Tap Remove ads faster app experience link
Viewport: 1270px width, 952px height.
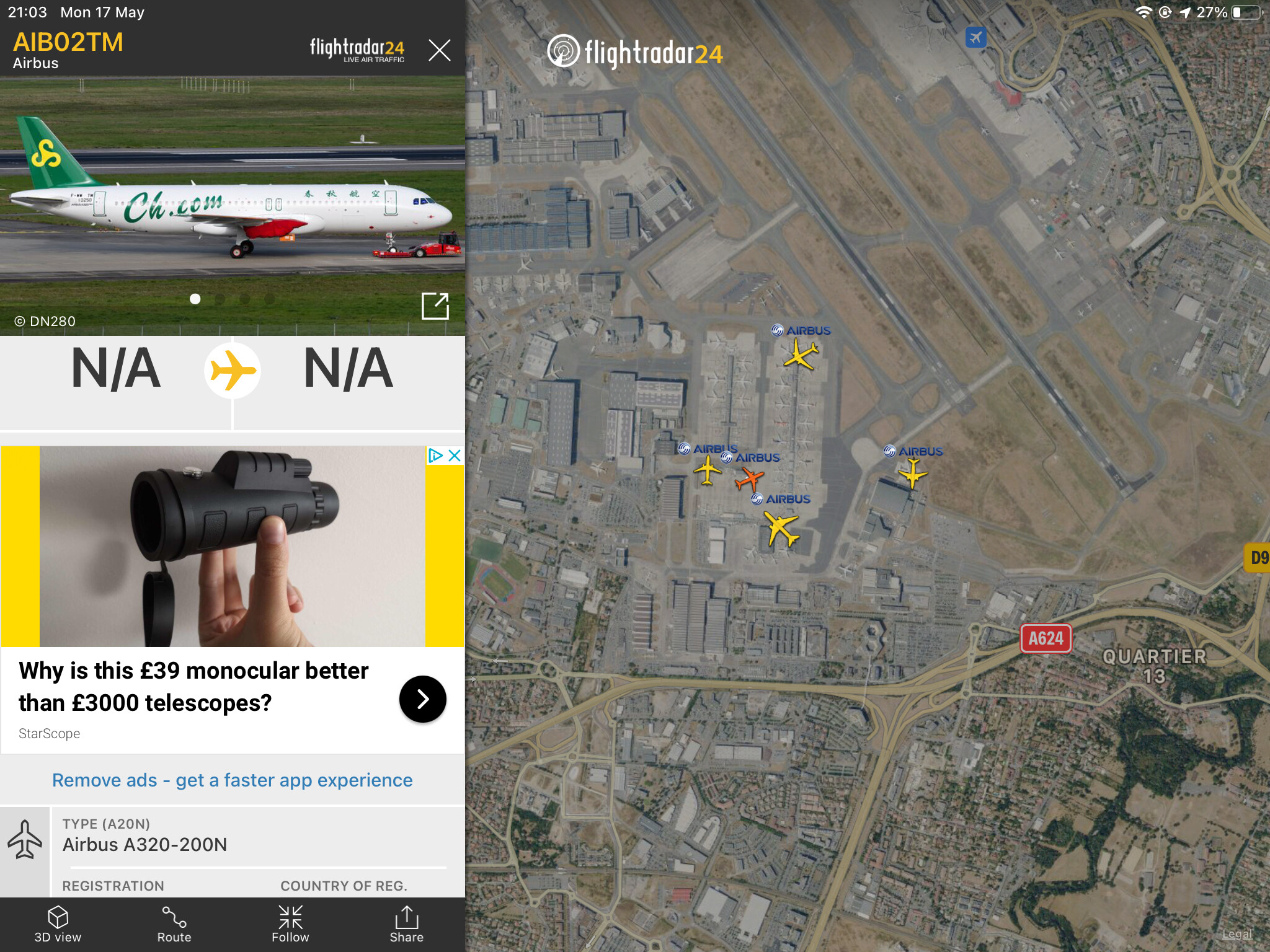pyautogui.click(x=233, y=780)
